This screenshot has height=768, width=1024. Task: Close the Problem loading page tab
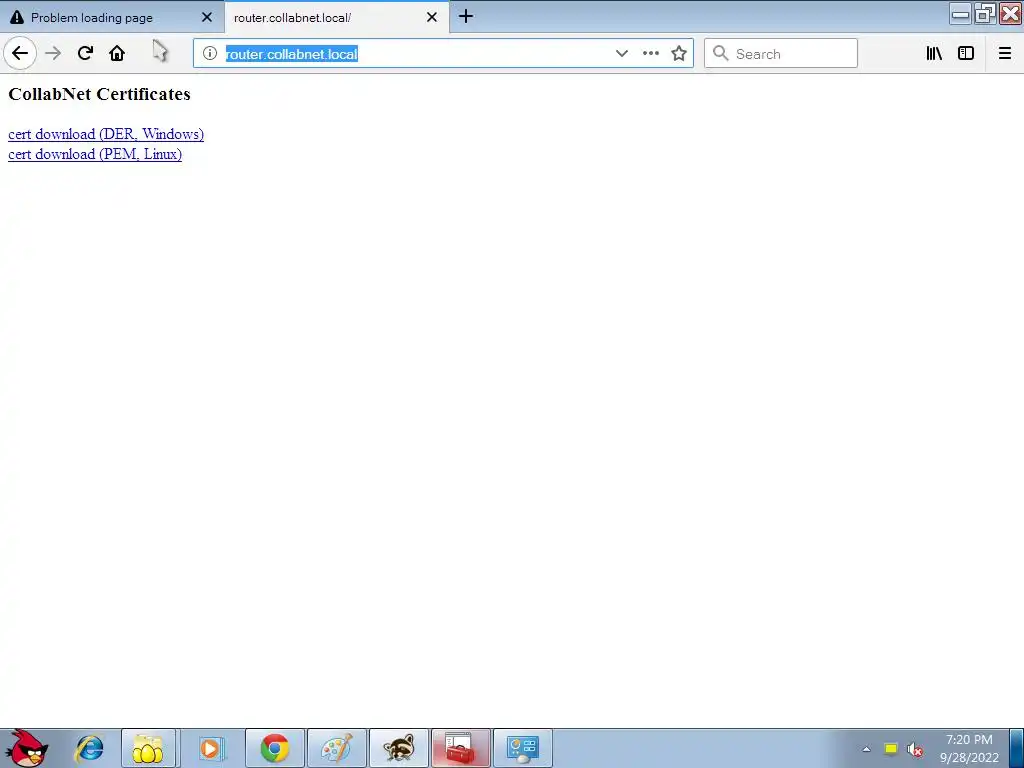tap(206, 18)
